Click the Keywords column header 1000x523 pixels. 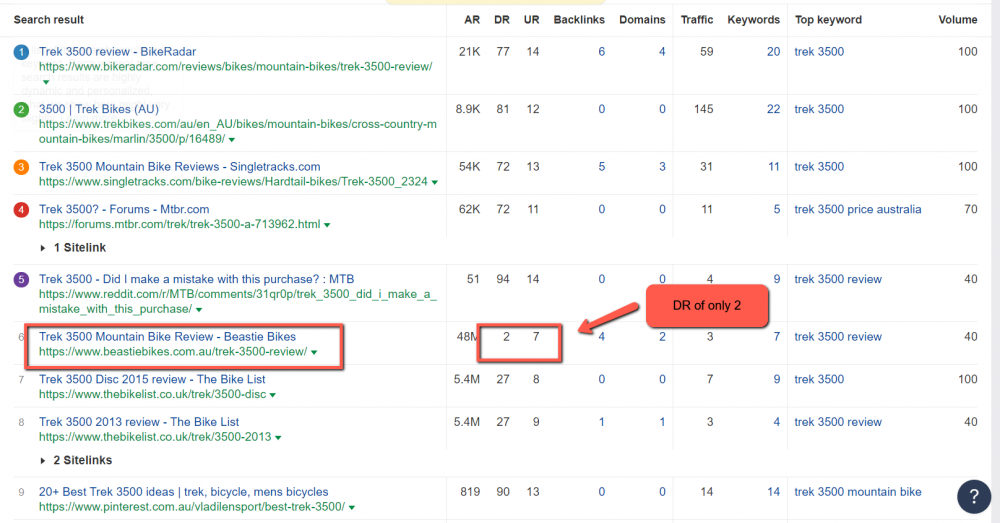[754, 20]
